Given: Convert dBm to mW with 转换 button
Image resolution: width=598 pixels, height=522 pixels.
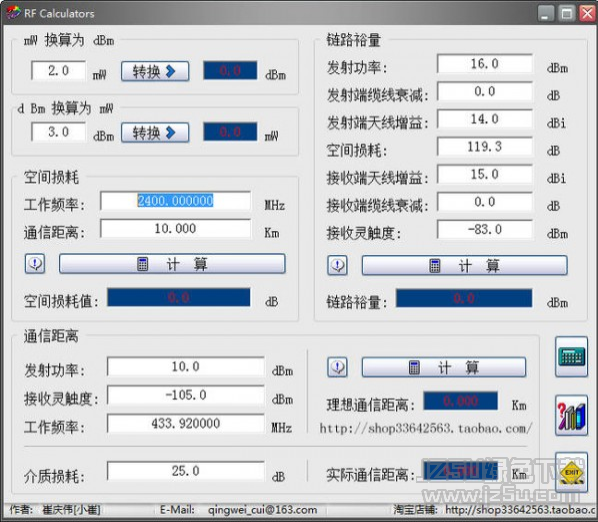Looking at the screenshot, I should pyautogui.click(x=155, y=132).
